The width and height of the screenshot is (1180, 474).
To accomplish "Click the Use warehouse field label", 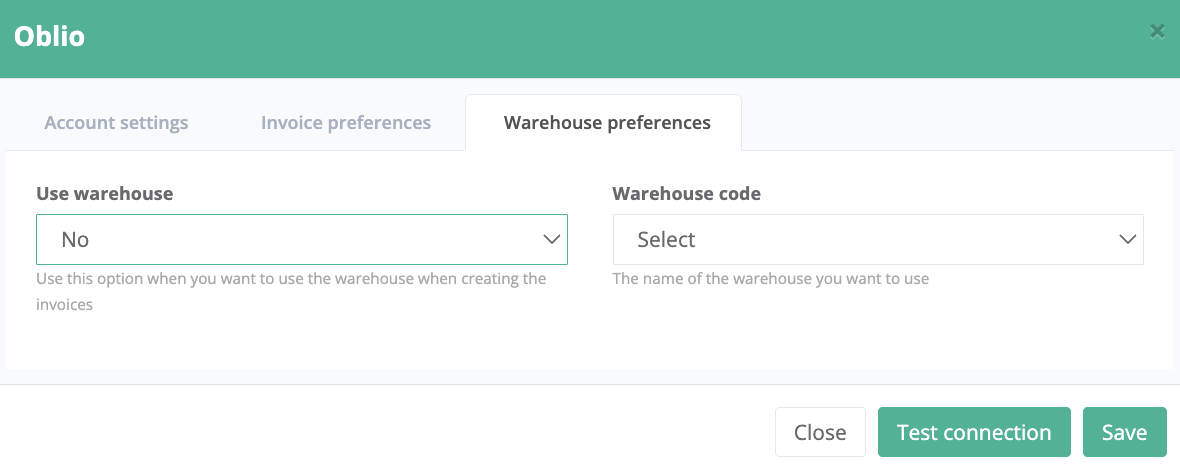I will pyautogui.click(x=104, y=194).
